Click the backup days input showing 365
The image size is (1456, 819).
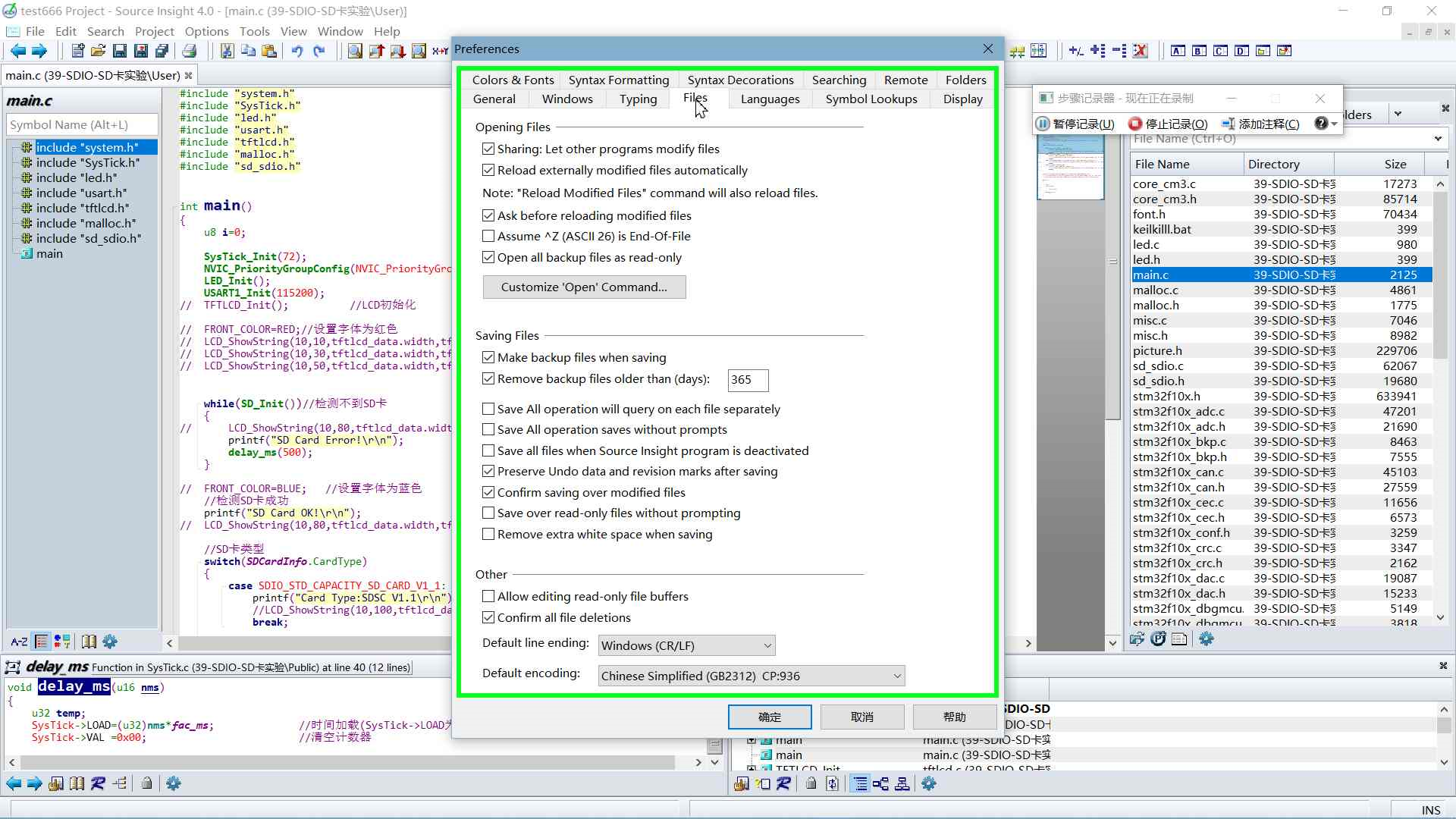748,380
